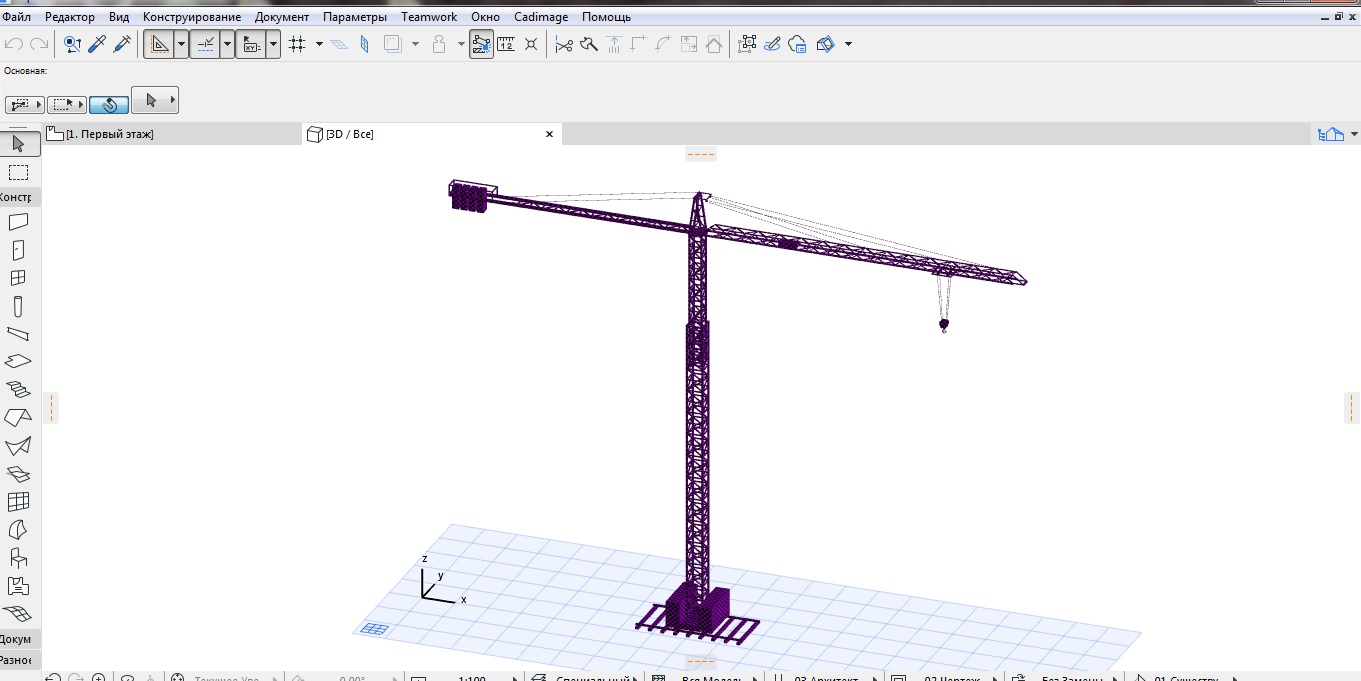The width and height of the screenshot is (1361, 681).
Task: Expand the Разное toolbox section
Action: tap(17, 660)
